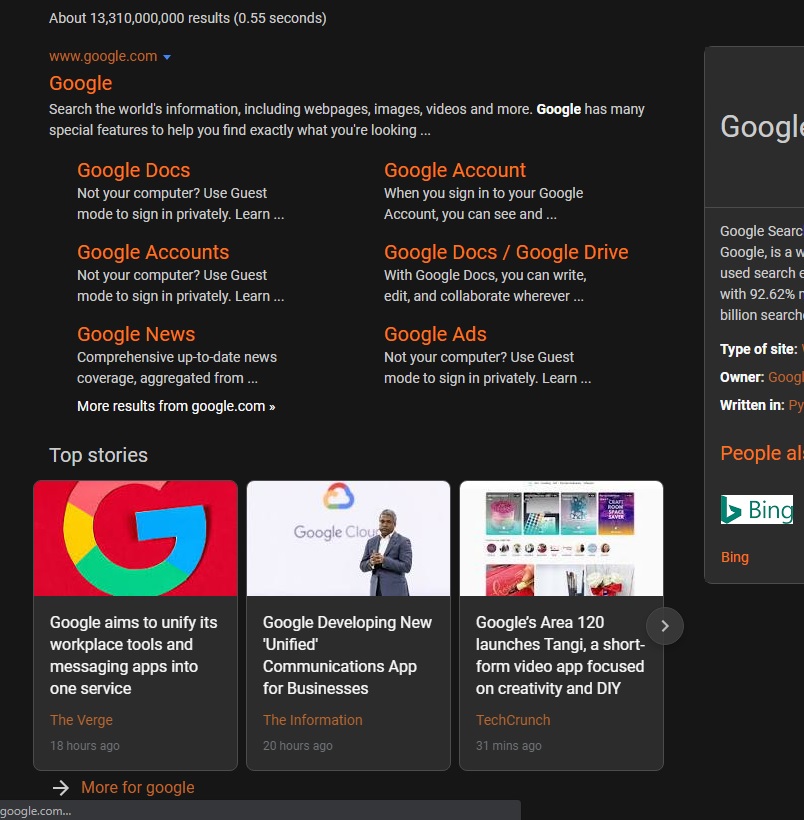Click next arrow in Top stories carousel

click(664, 626)
